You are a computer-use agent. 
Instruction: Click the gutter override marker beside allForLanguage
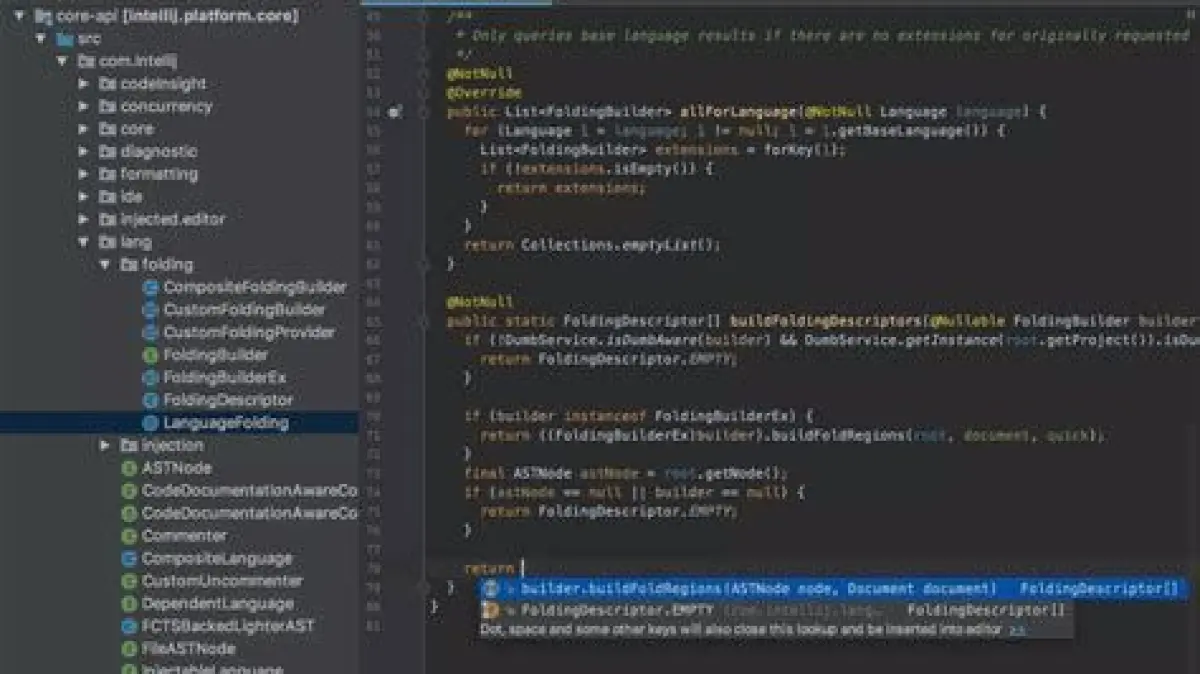(394, 112)
